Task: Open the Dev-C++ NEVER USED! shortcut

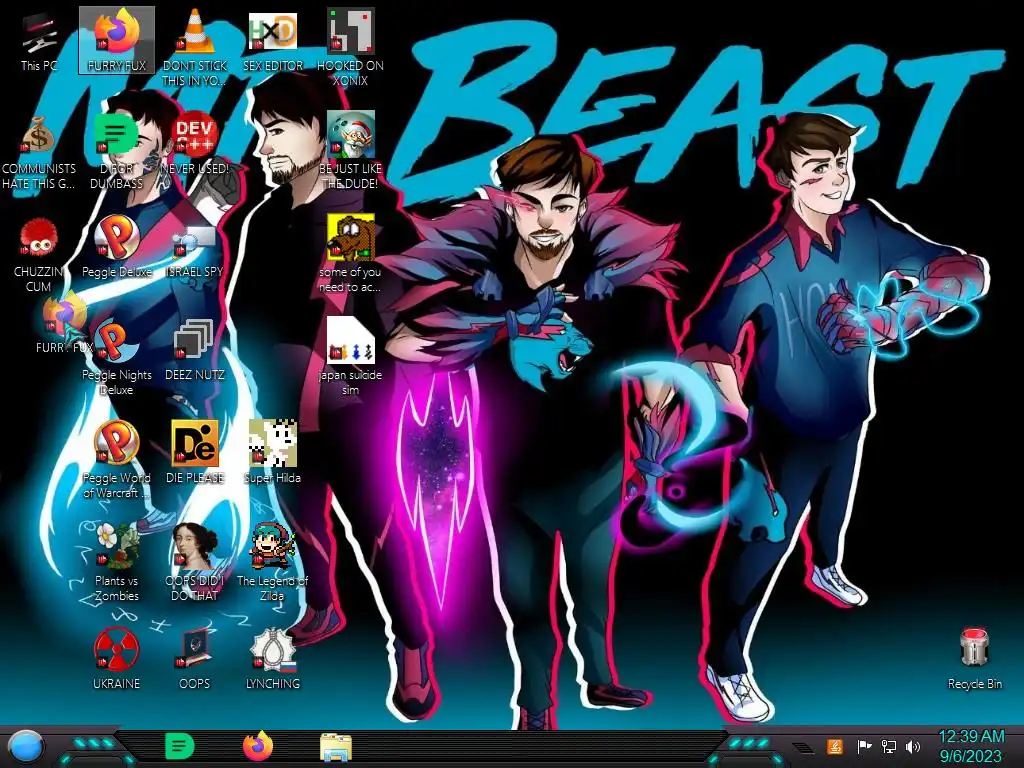Action: pyautogui.click(x=195, y=144)
